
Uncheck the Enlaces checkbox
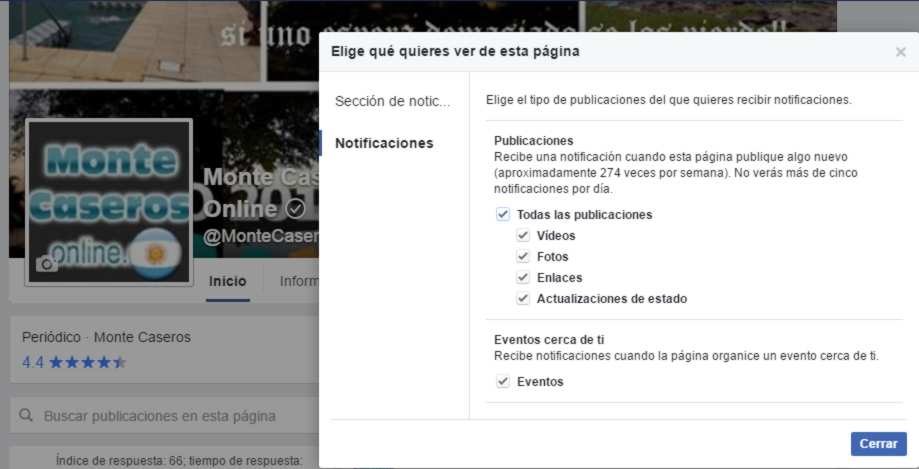523,277
